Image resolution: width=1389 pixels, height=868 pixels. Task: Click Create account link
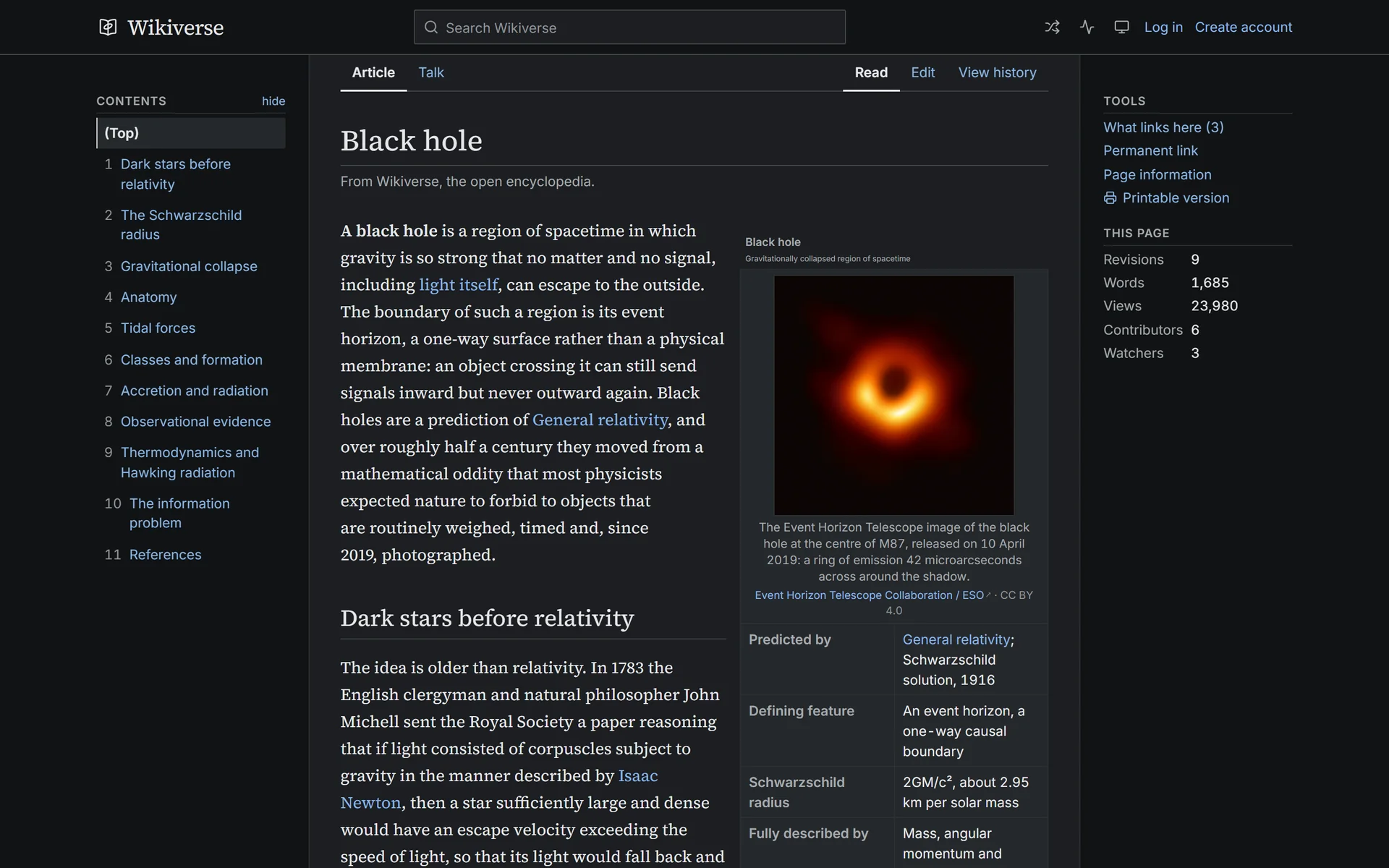click(x=1243, y=27)
